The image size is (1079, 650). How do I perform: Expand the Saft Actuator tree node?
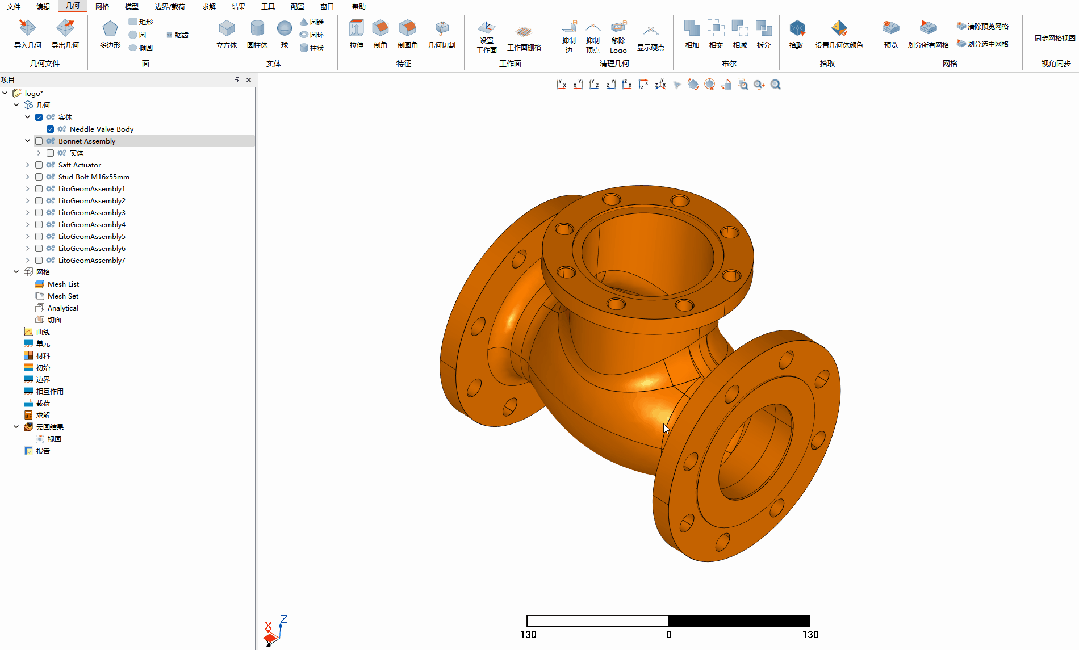pyautogui.click(x=28, y=165)
